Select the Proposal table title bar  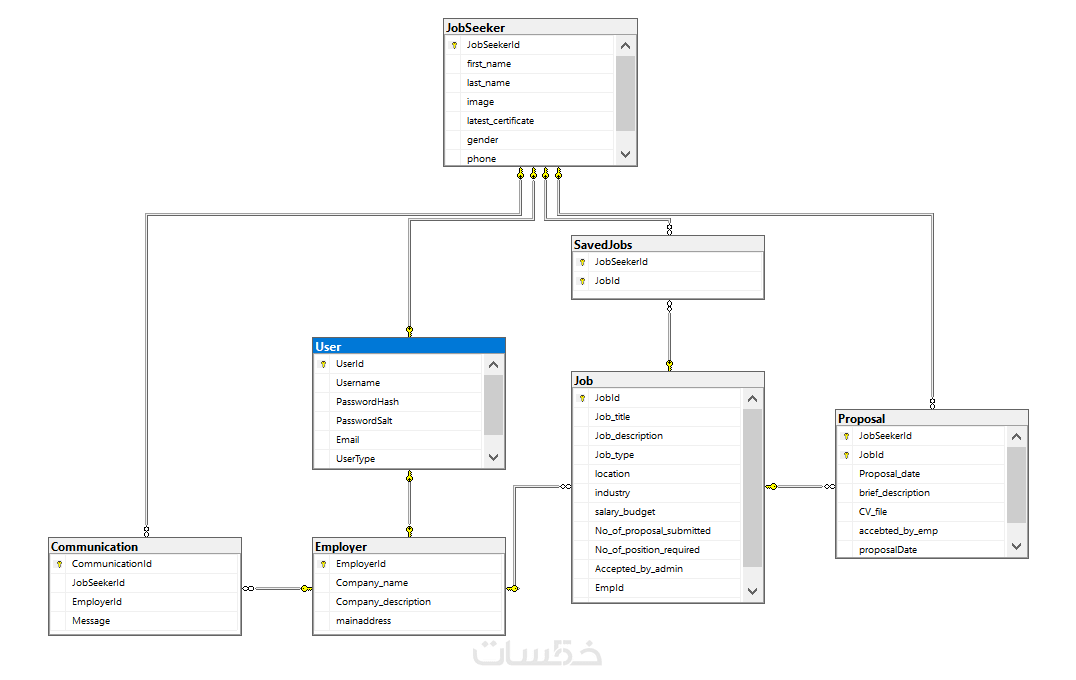[x=932, y=419]
